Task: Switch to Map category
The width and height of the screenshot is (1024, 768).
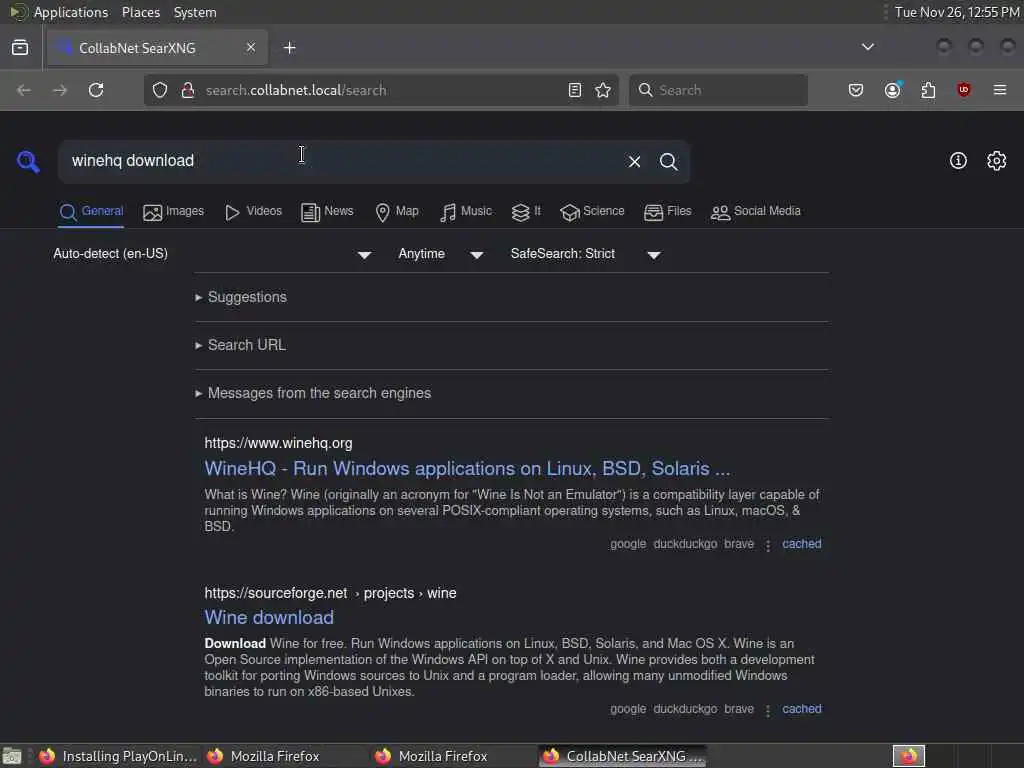Action: coord(397,212)
